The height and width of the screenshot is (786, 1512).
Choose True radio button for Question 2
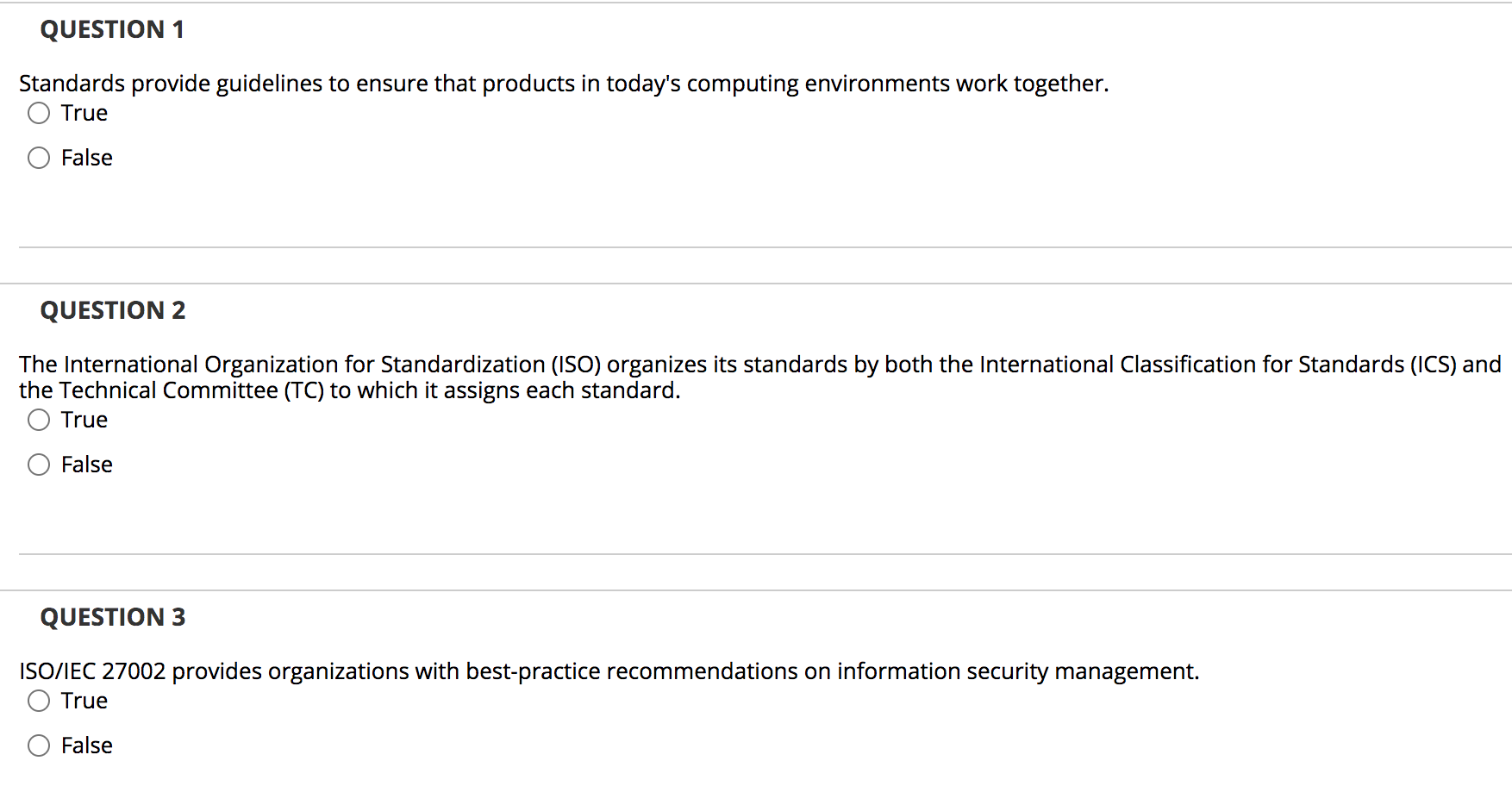(x=39, y=421)
